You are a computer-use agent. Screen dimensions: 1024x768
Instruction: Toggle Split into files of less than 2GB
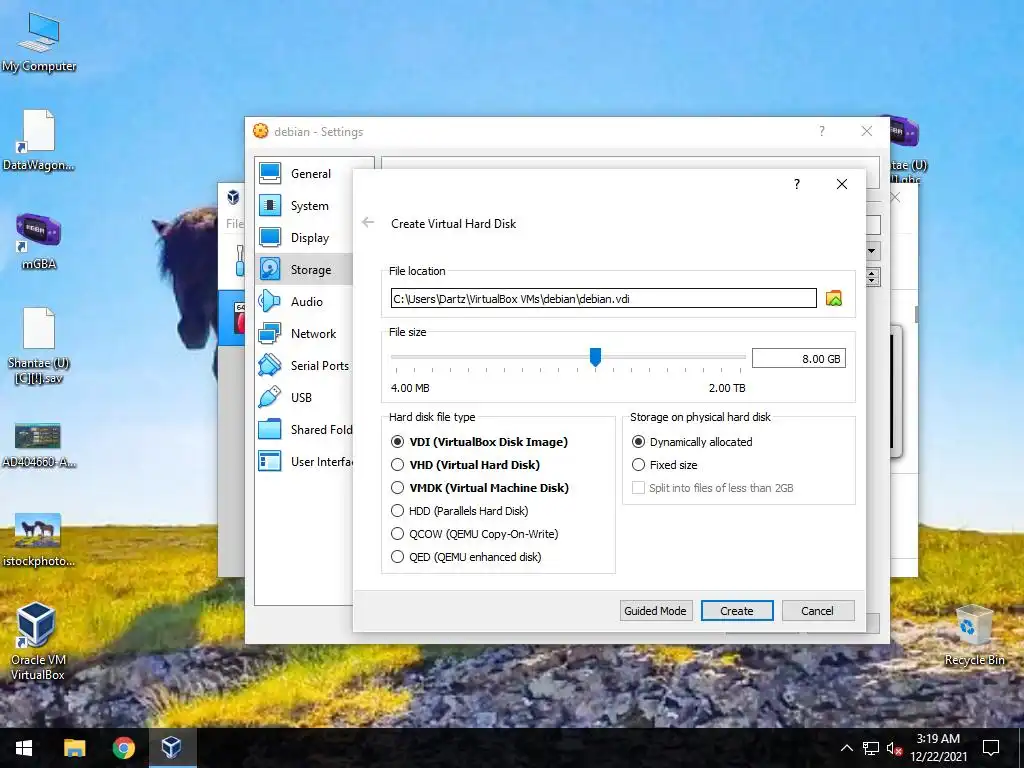point(712,488)
